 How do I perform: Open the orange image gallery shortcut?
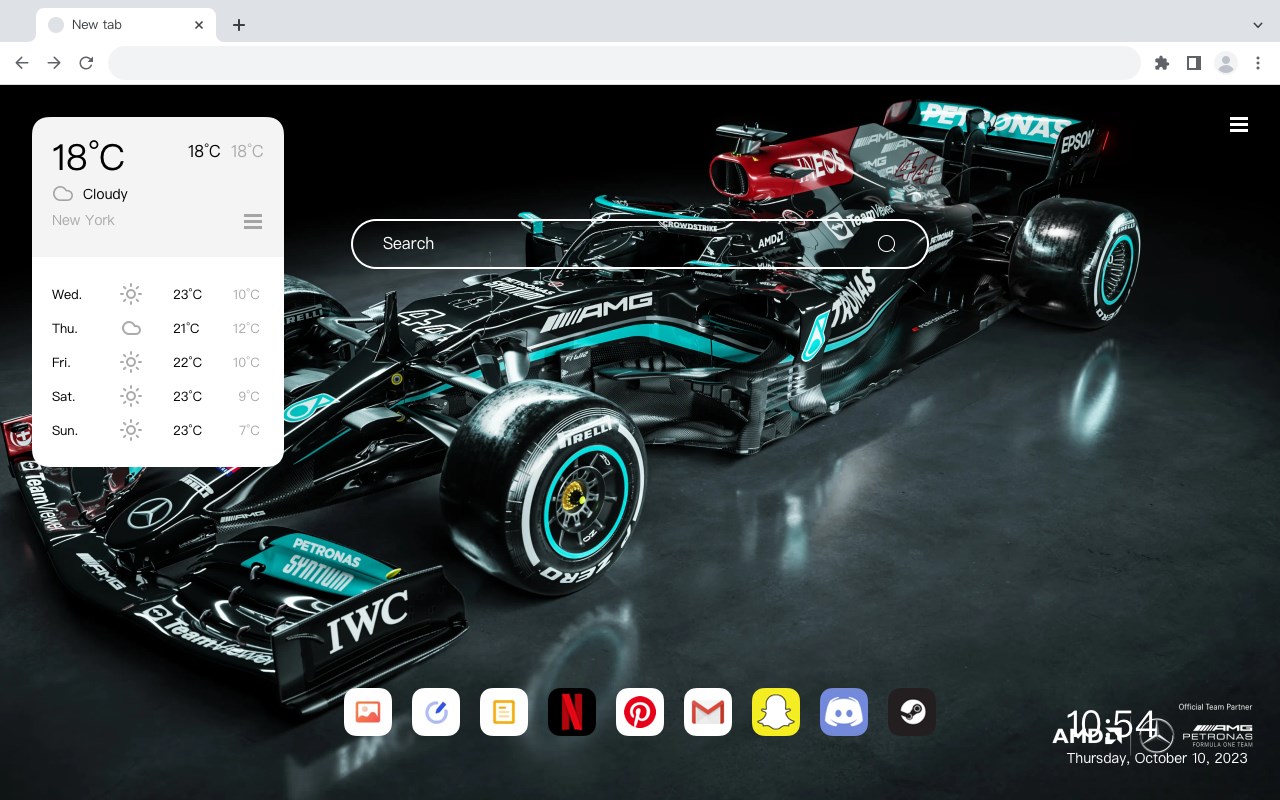(368, 712)
